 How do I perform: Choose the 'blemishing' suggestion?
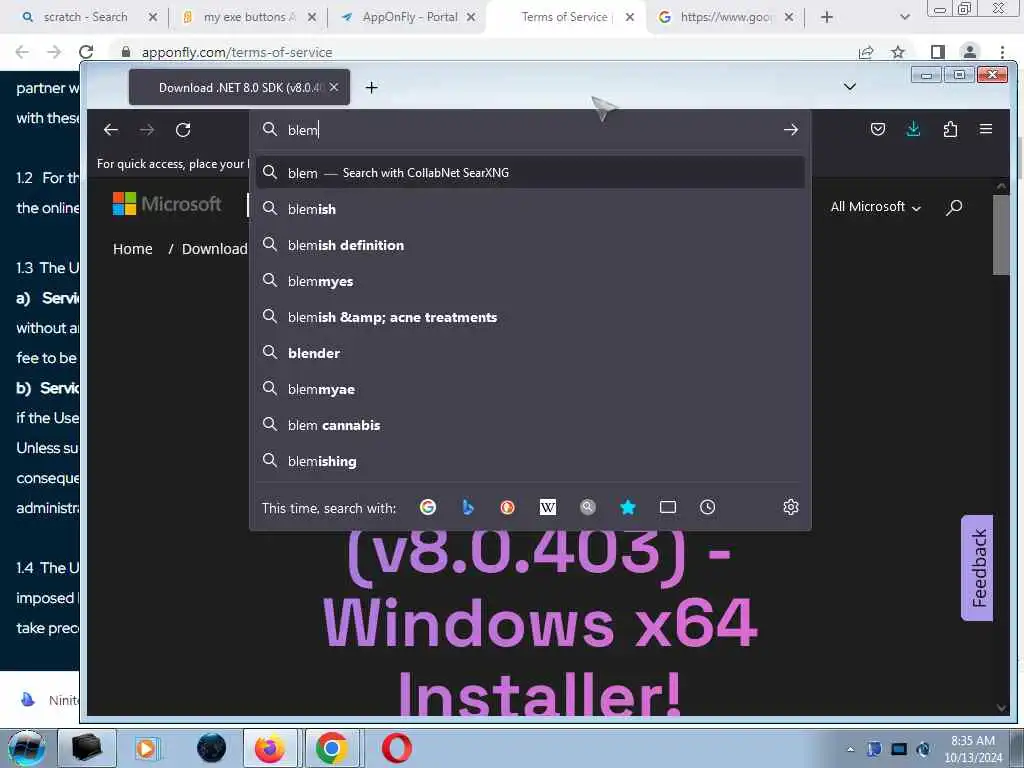tap(530, 460)
